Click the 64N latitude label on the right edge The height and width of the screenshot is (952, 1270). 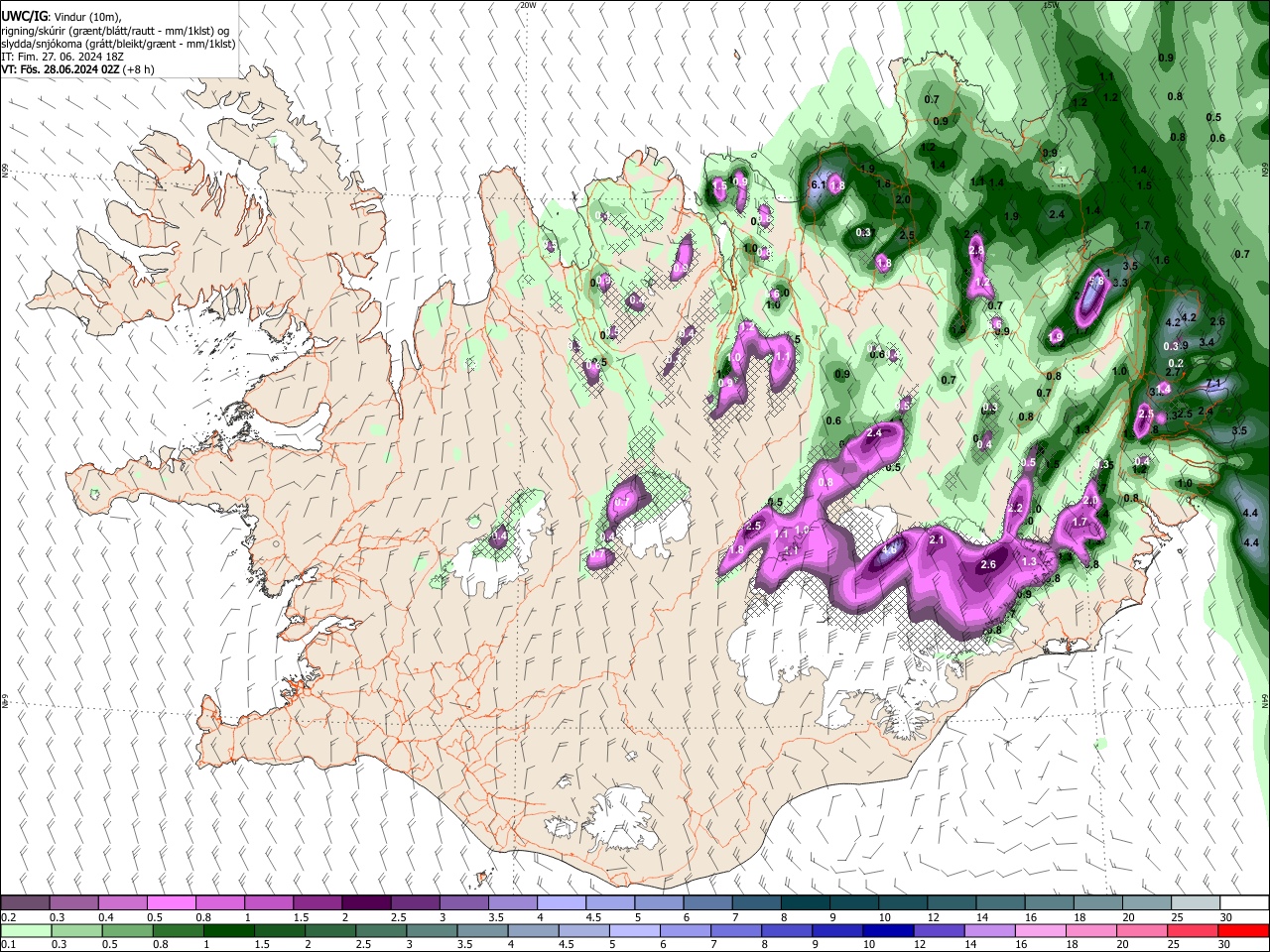(x=1265, y=701)
